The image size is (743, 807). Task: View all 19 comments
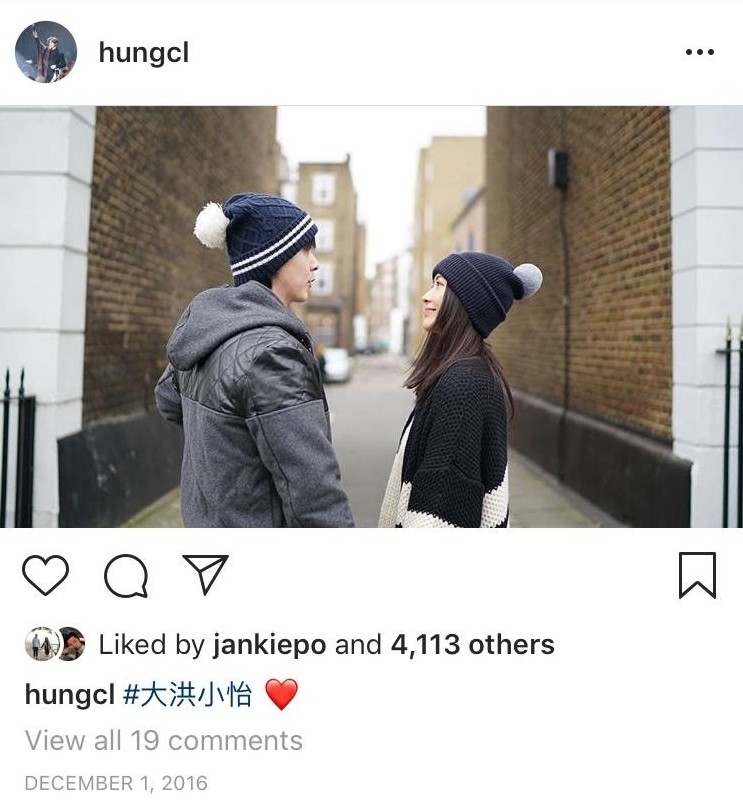point(164,741)
